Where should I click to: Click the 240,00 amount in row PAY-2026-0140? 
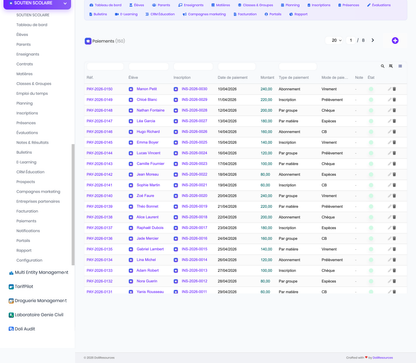[x=266, y=196]
